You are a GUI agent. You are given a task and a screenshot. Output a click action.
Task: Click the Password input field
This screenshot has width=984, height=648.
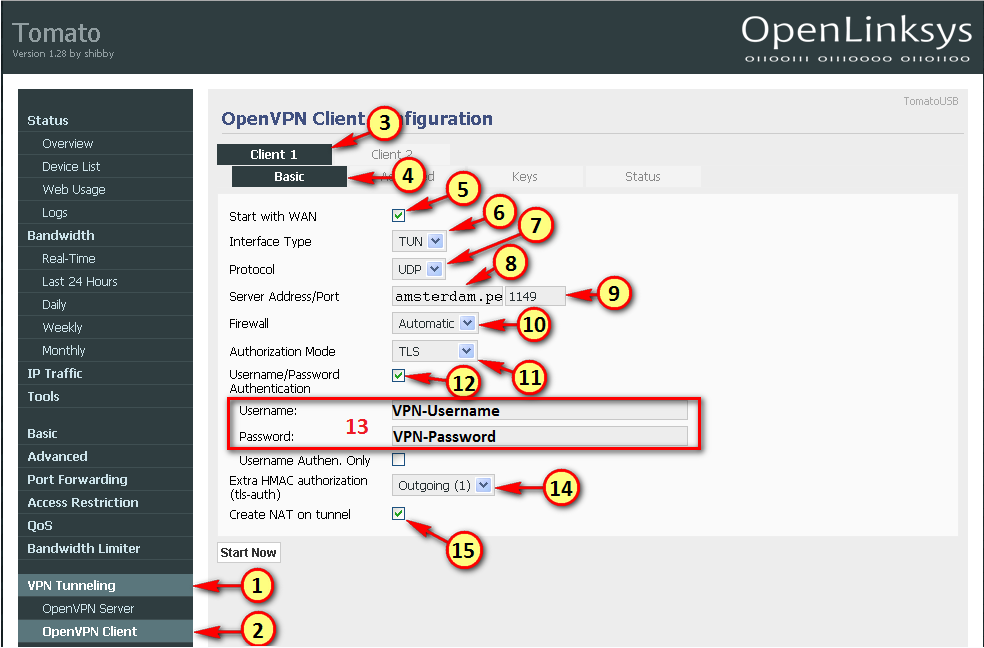point(540,437)
